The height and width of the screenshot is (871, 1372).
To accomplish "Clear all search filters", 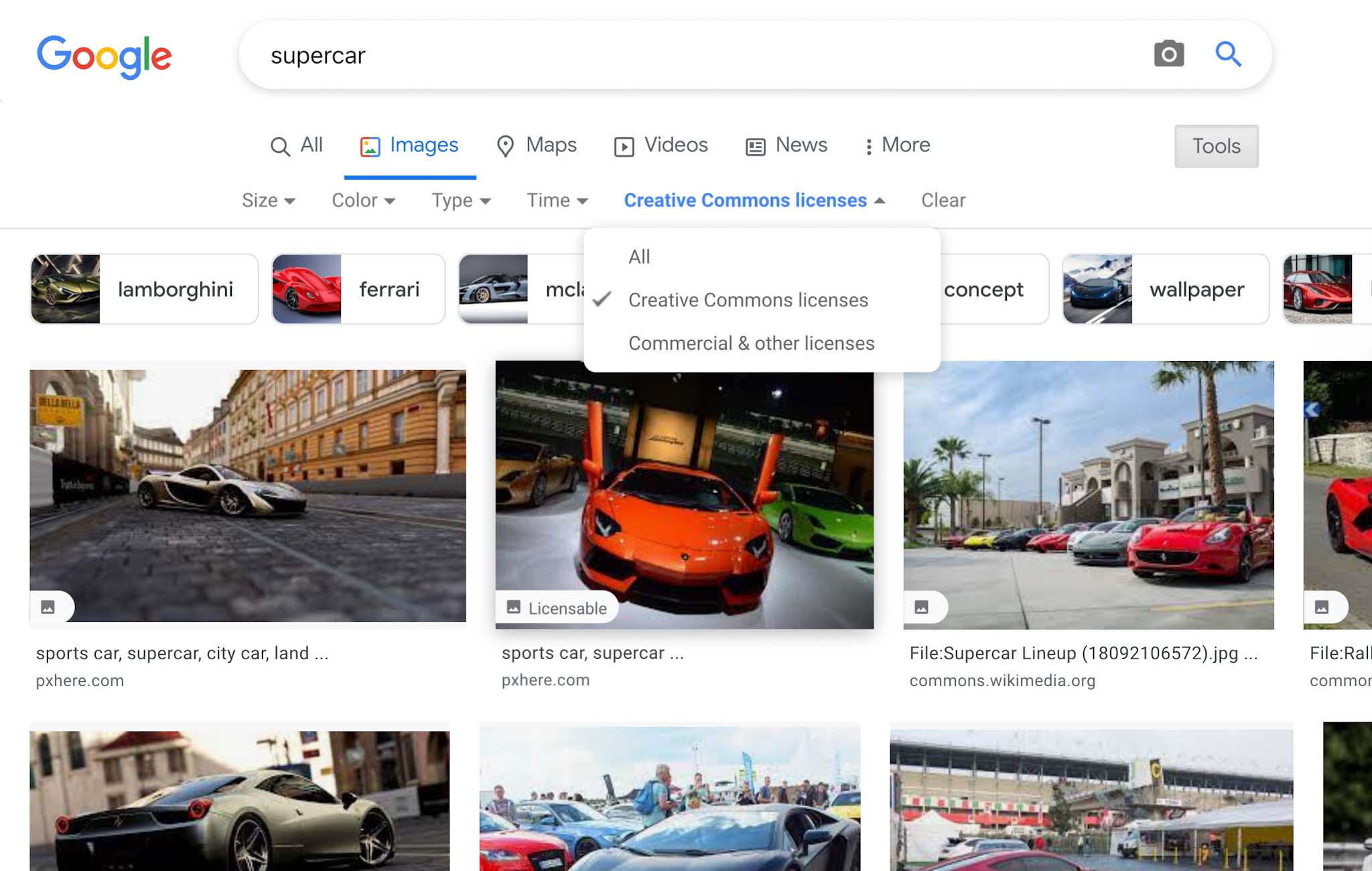I will tap(943, 200).
